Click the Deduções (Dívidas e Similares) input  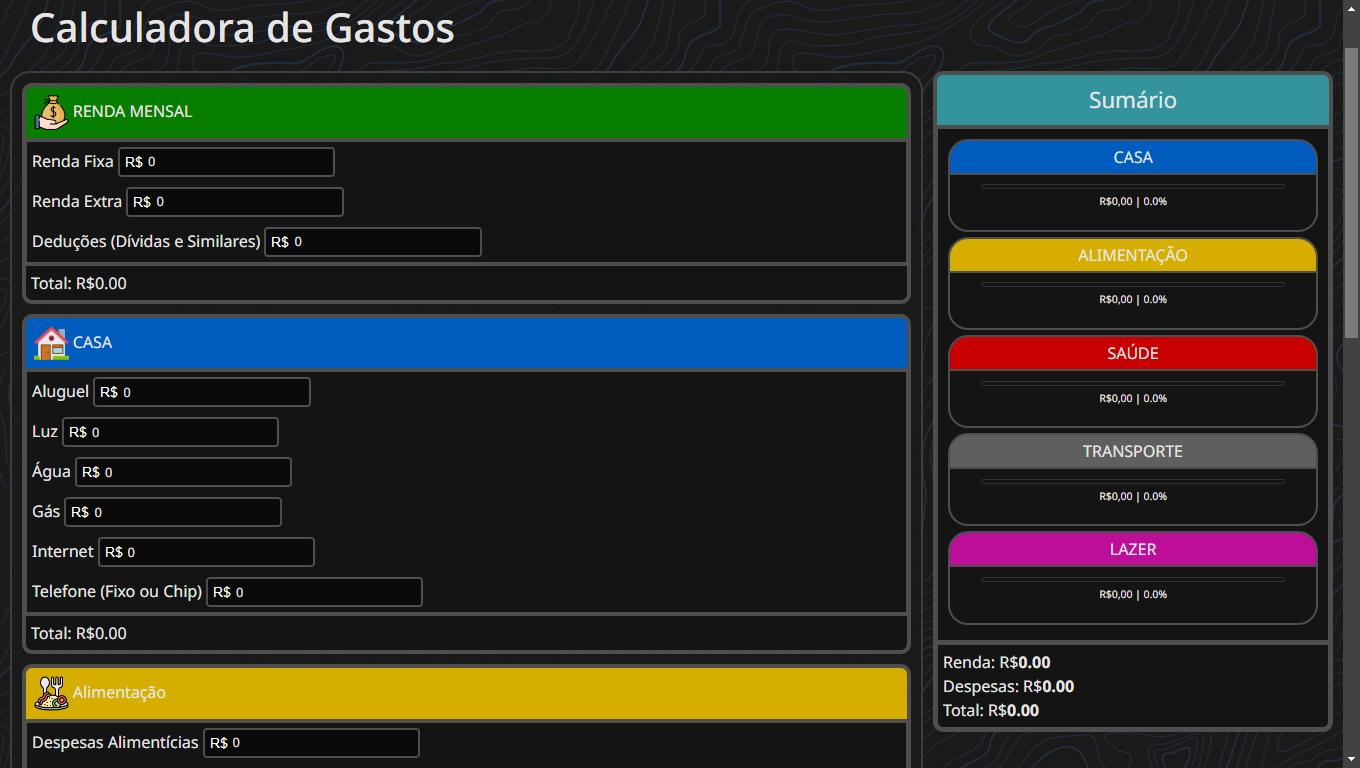point(373,242)
